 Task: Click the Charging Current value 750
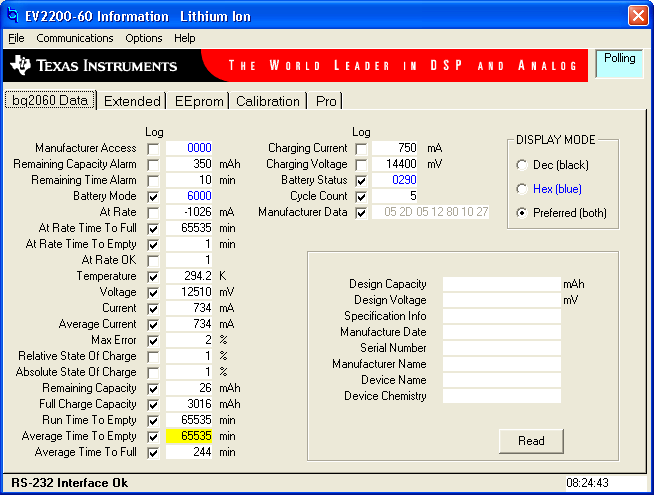(x=395, y=148)
